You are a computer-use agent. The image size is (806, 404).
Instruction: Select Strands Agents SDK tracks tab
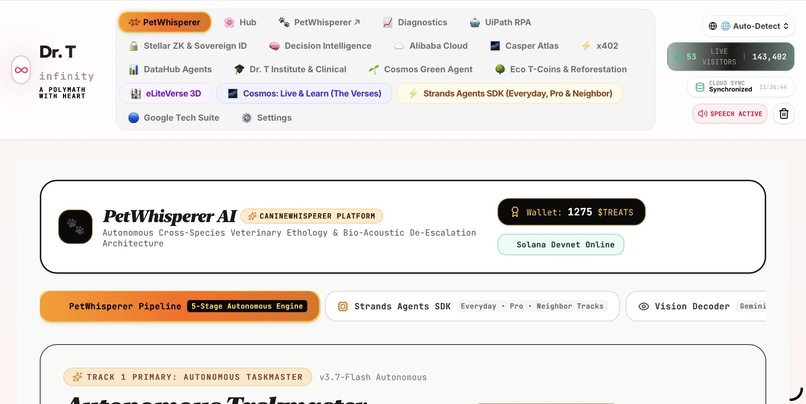472,306
